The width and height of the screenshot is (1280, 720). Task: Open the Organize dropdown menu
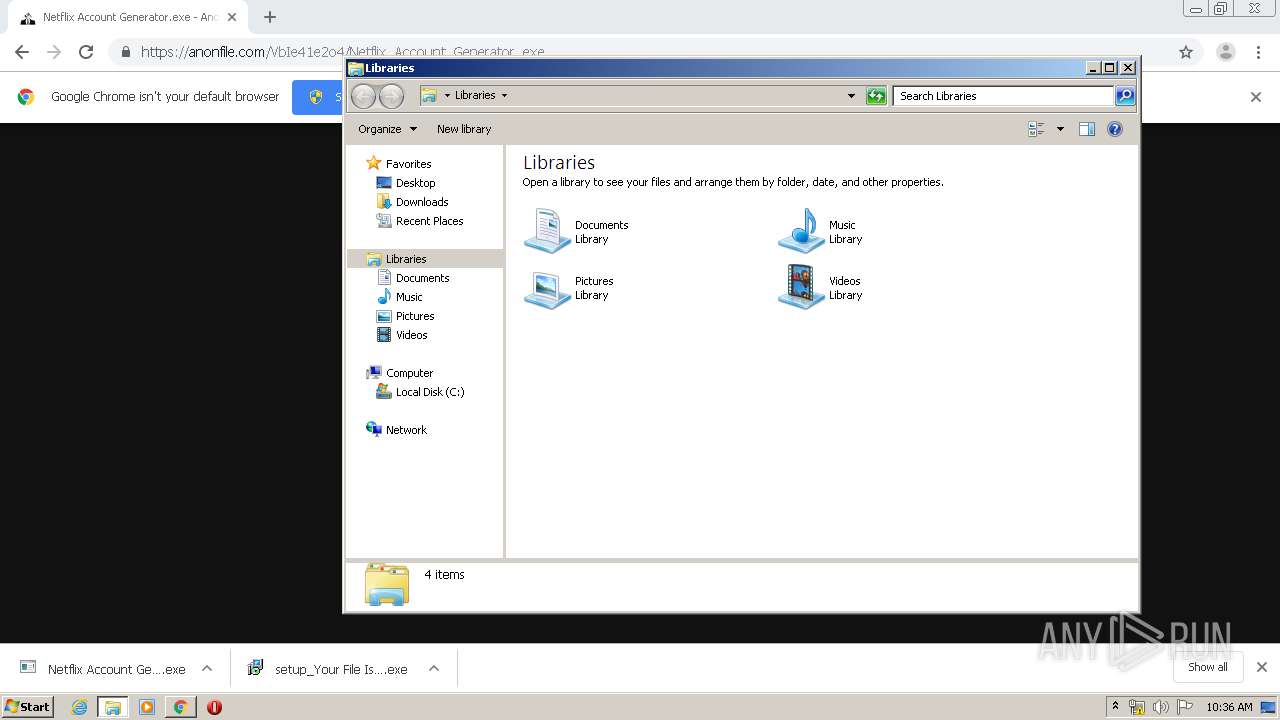(387, 129)
